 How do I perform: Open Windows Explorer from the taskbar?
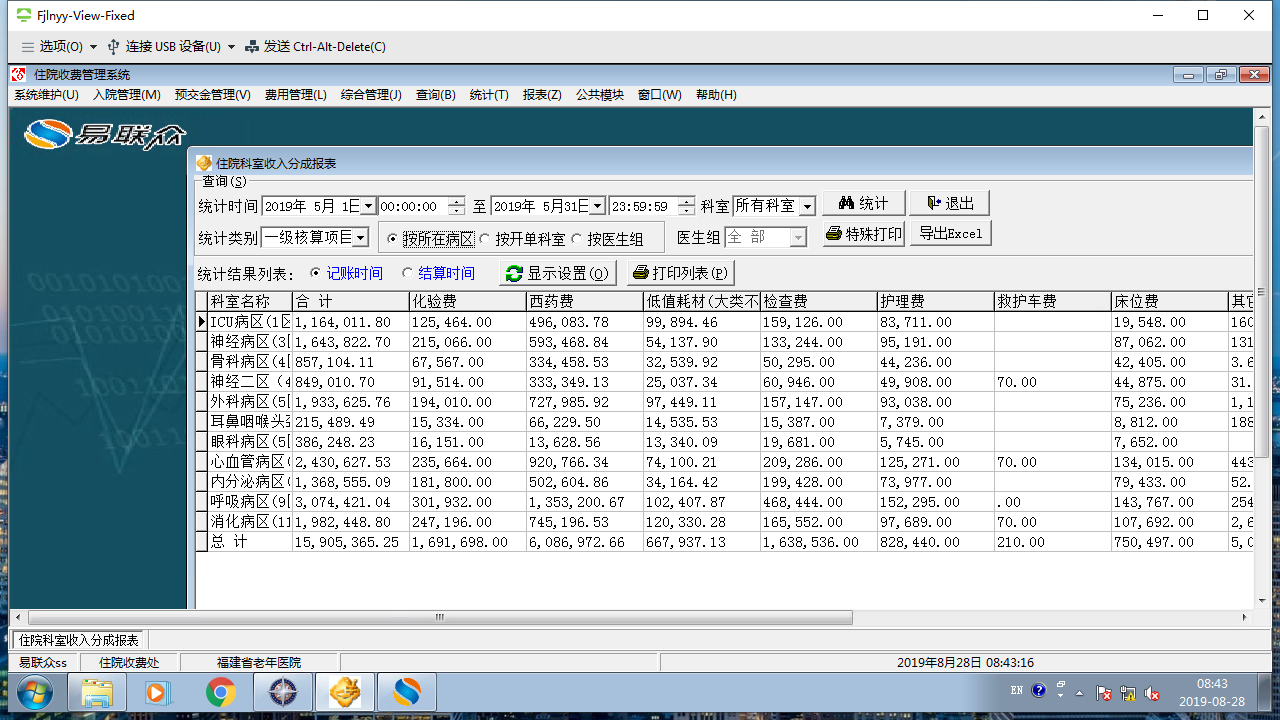(x=97, y=691)
